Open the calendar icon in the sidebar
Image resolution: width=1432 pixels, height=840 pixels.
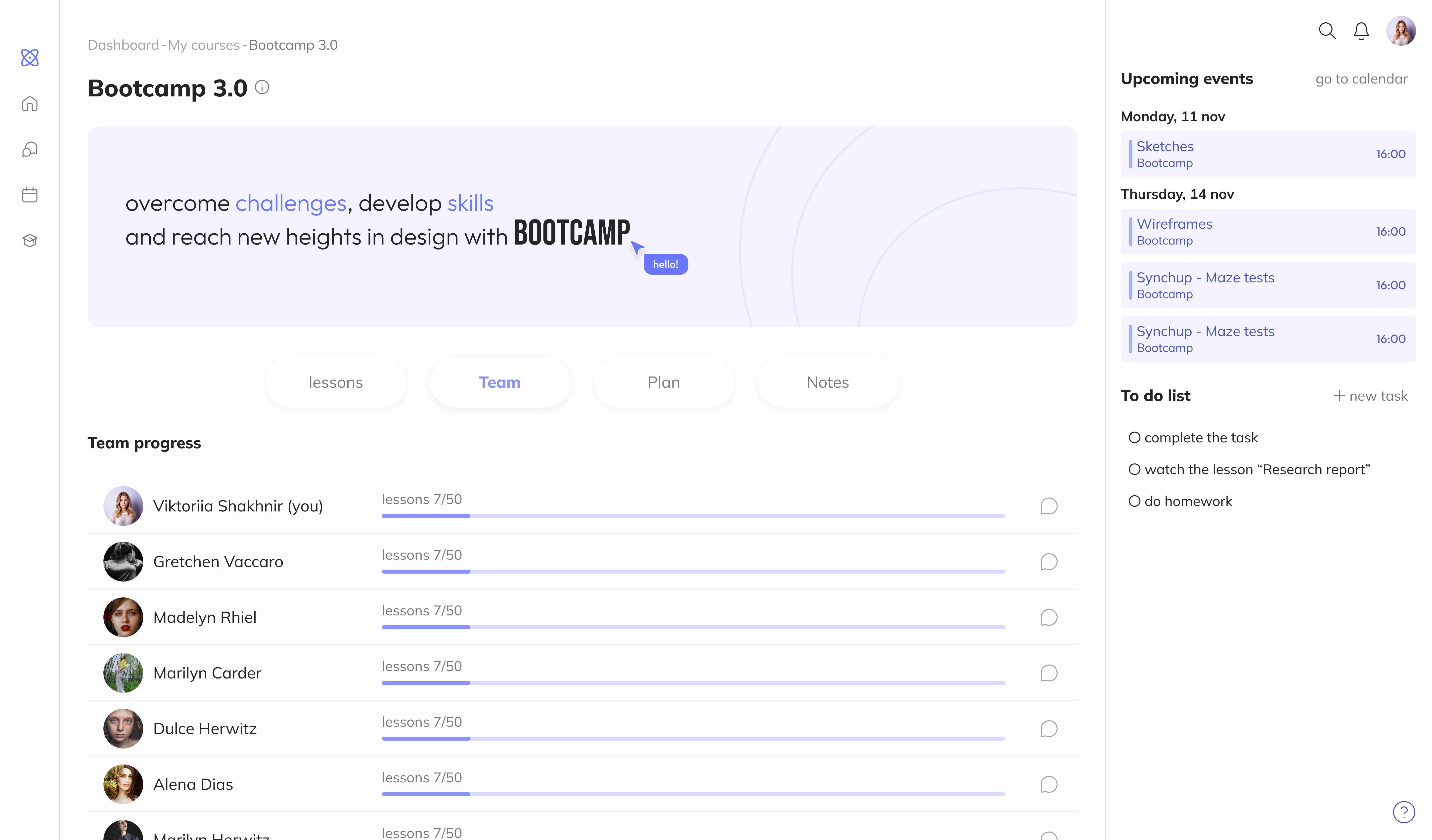[x=30, y=195]
